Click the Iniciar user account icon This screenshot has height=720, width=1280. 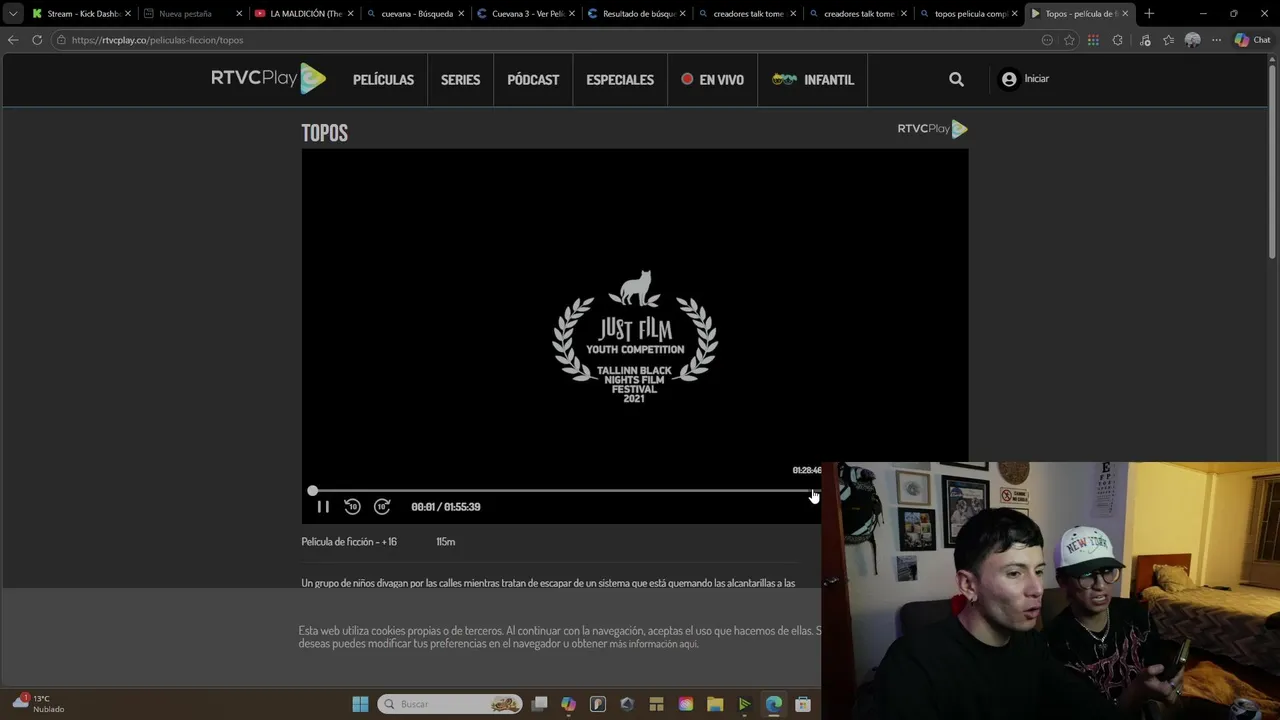[1009, 79]
